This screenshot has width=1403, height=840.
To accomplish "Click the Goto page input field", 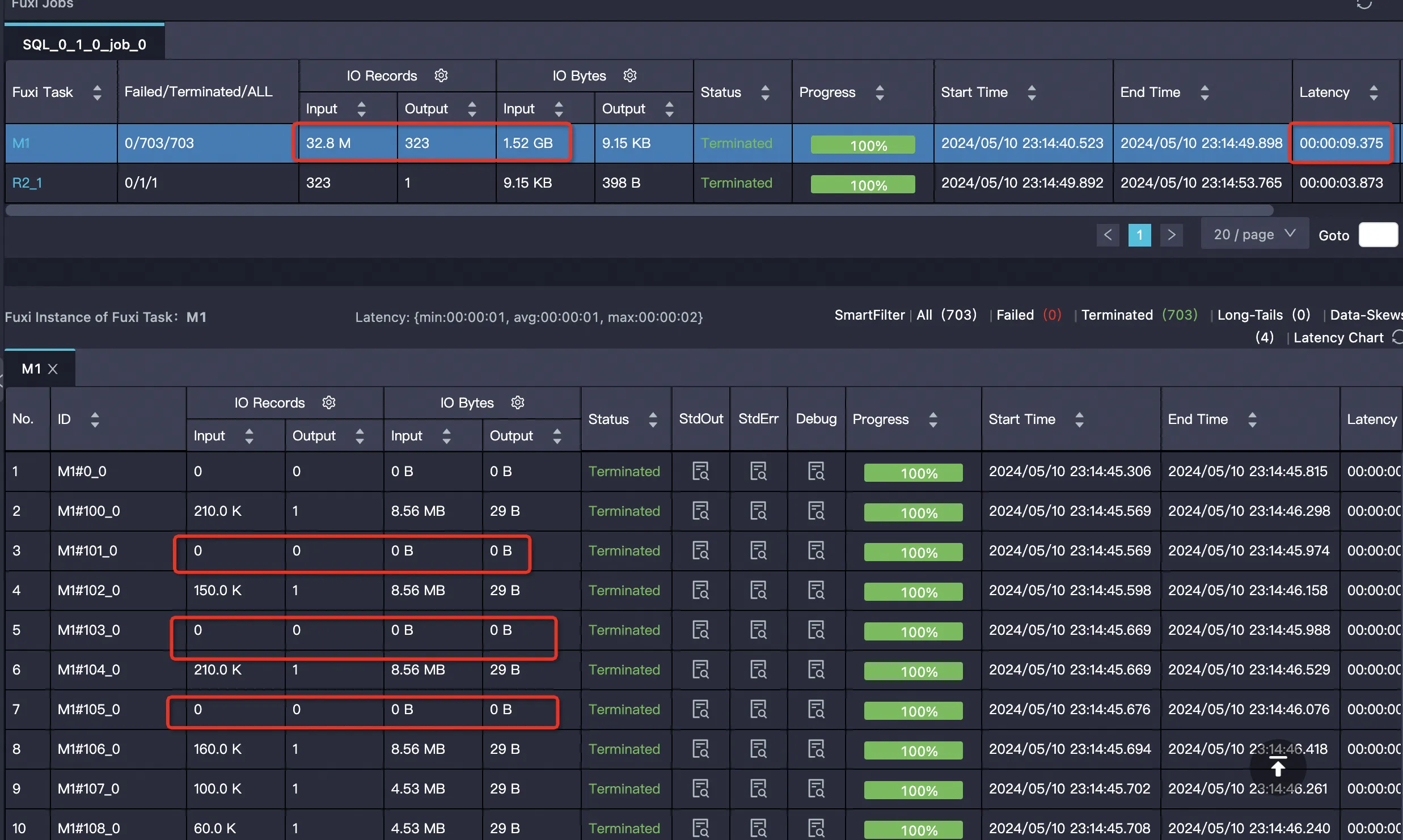I will (x=1378, y=235).
